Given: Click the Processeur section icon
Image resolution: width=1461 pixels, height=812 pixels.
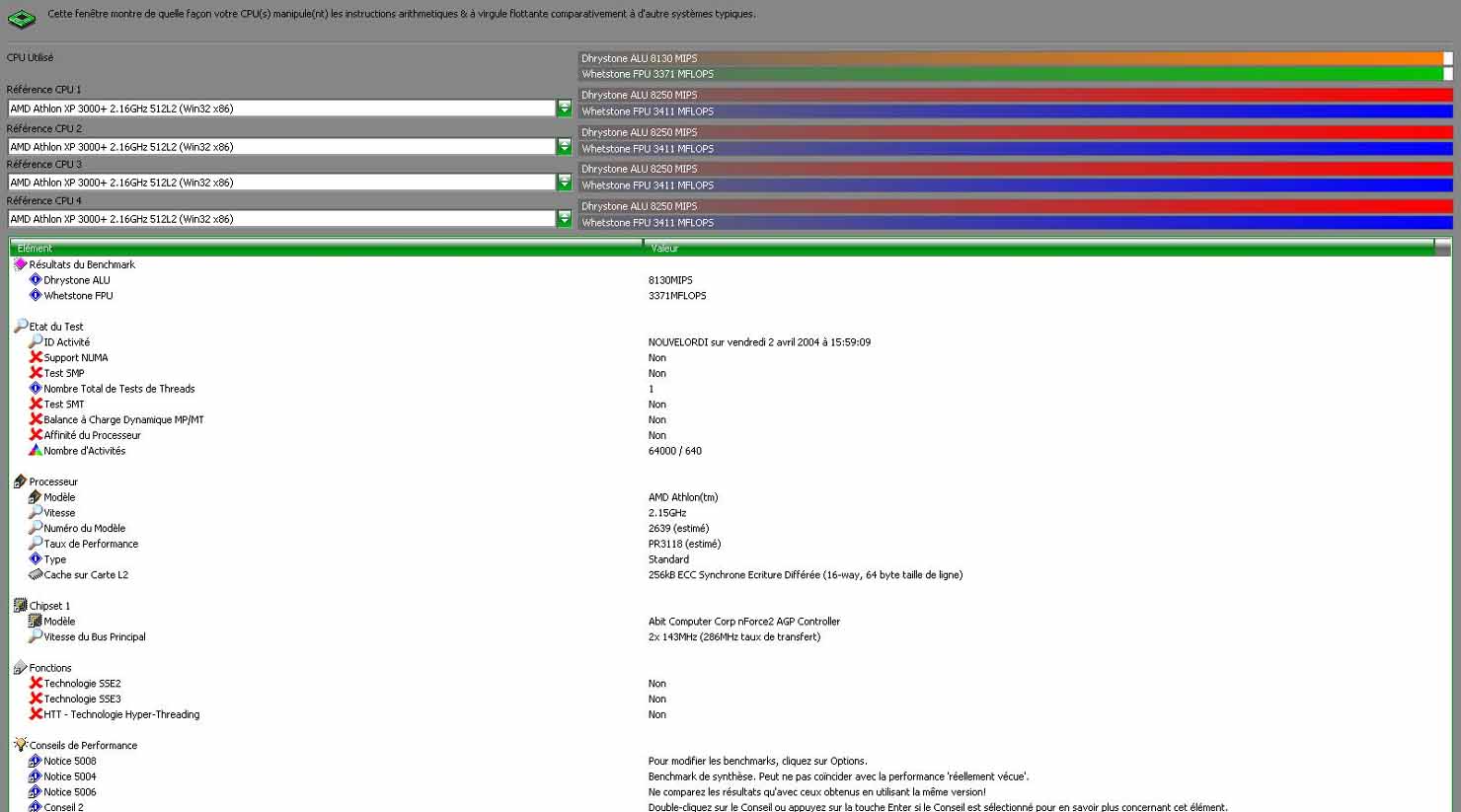Looking at the screenshot, I should click(20, 481).
